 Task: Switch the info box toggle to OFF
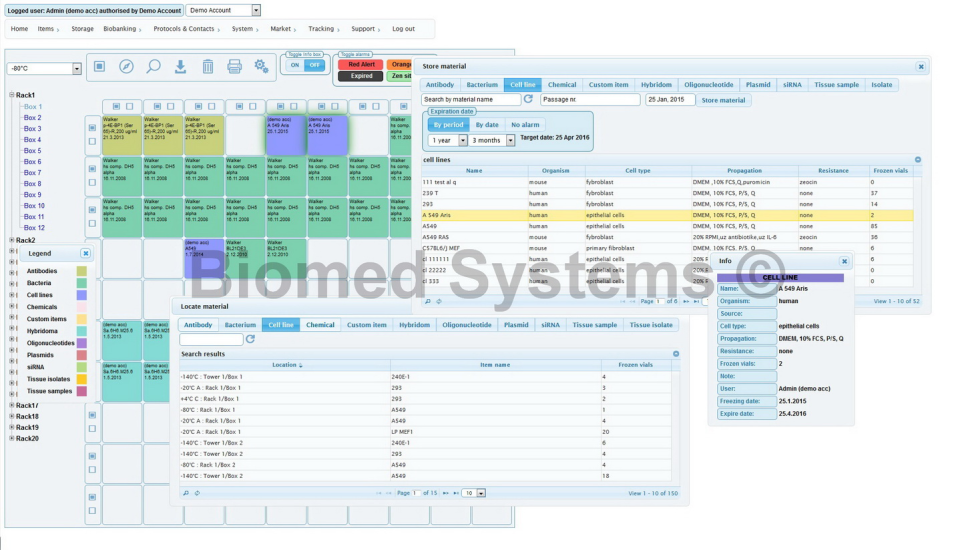pyautogui.click(x=315, y=65)
